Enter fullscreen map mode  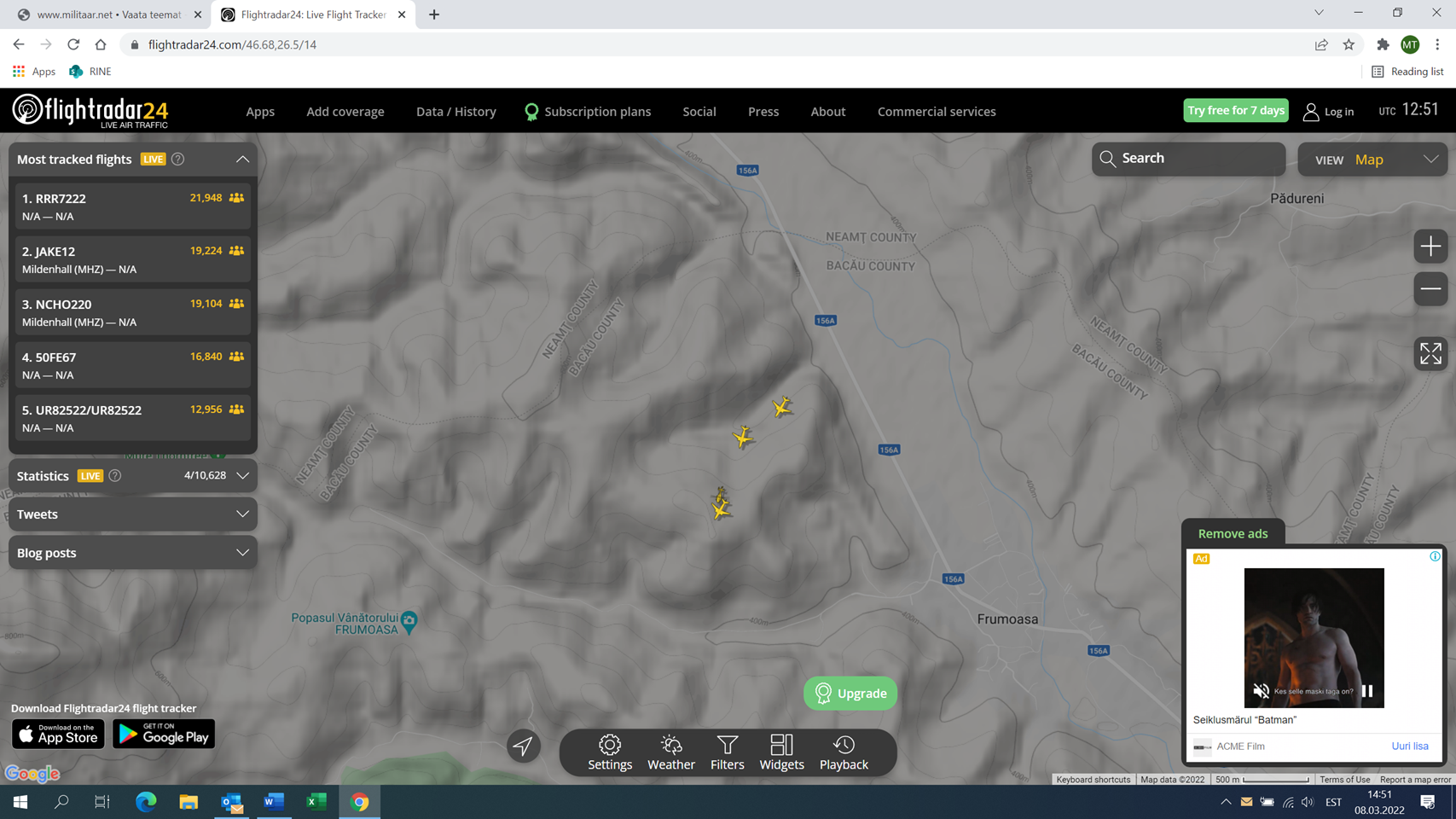pyautogui.click(x=1430, y=354)
